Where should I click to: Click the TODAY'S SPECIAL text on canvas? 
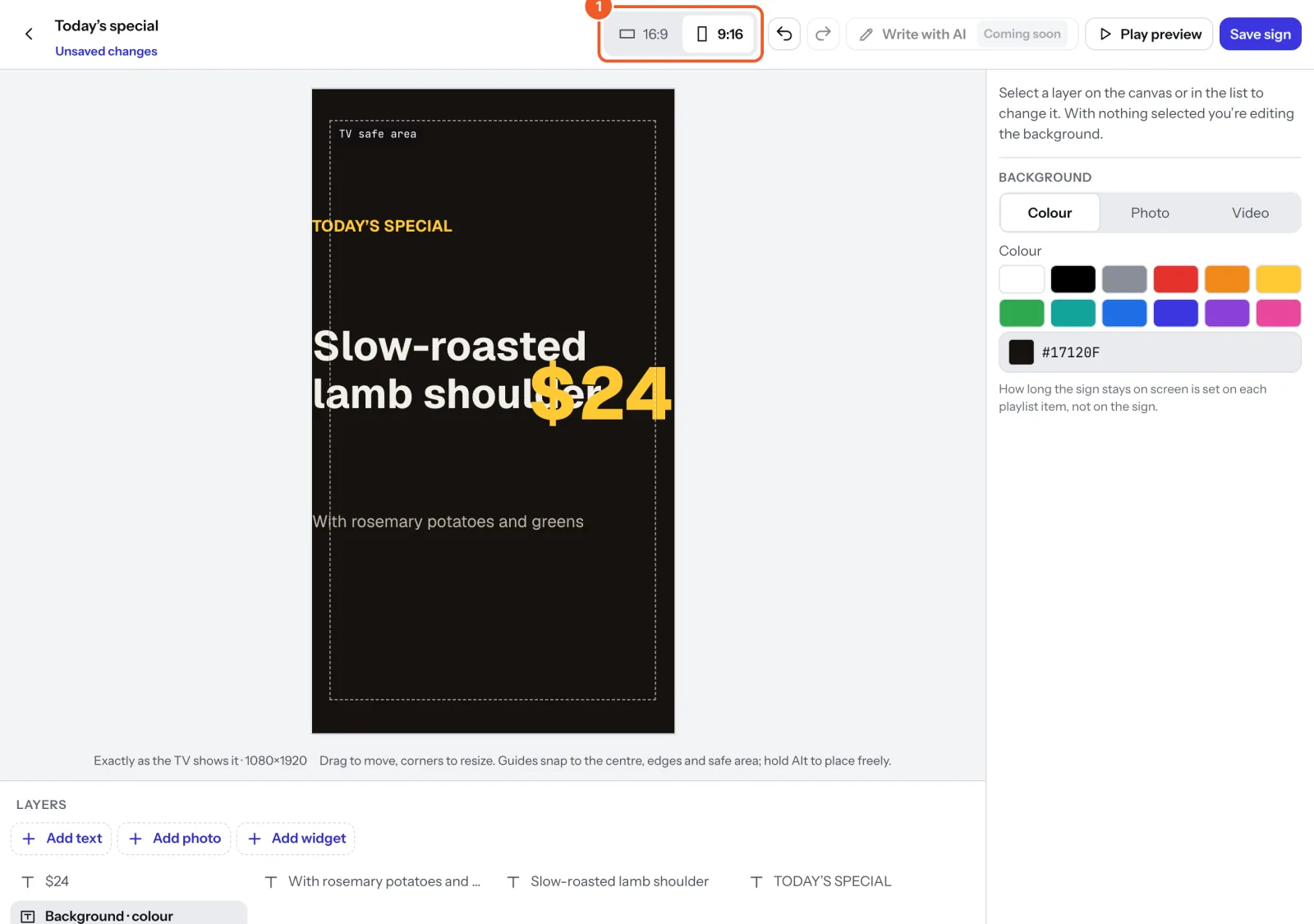point(382,226)
